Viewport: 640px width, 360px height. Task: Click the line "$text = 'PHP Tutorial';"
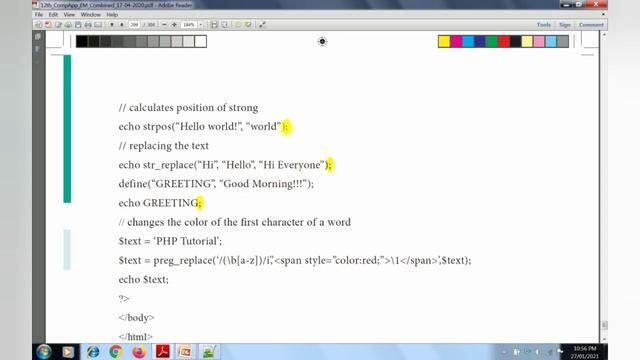click(170, 241)
